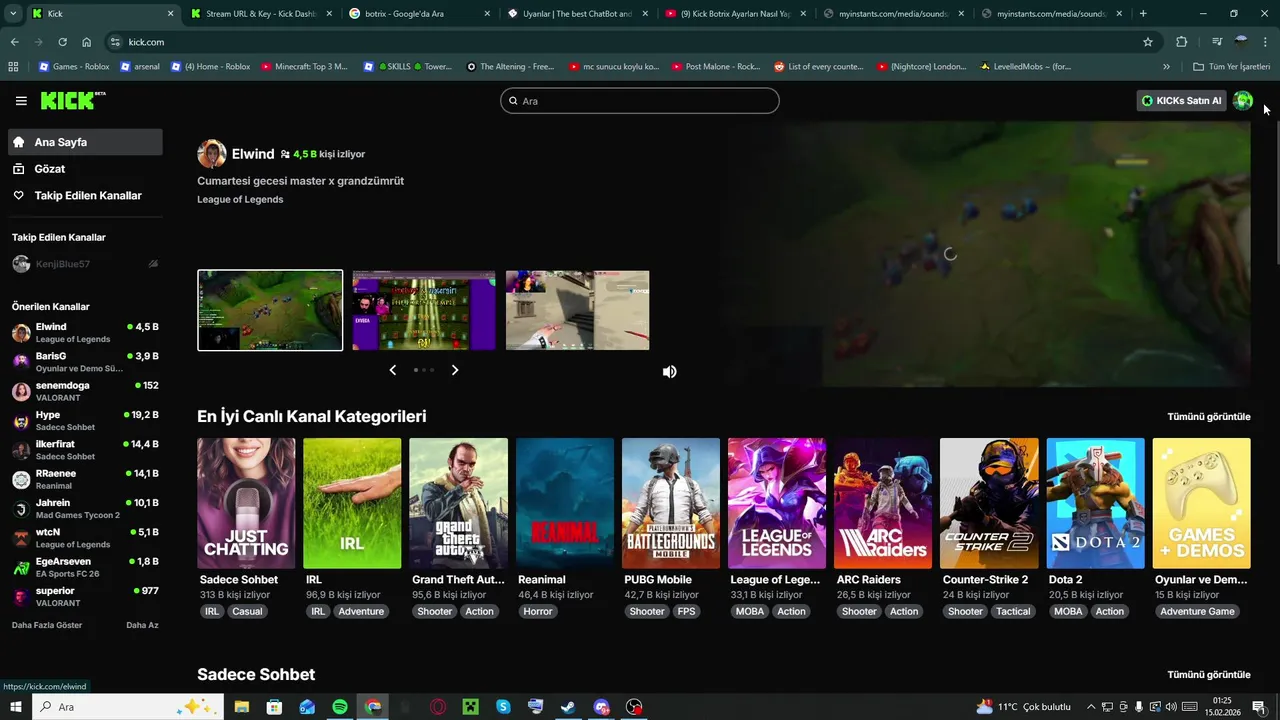
Task: Open Opera browser from the taskbar
Action: (x=438, y=707)
